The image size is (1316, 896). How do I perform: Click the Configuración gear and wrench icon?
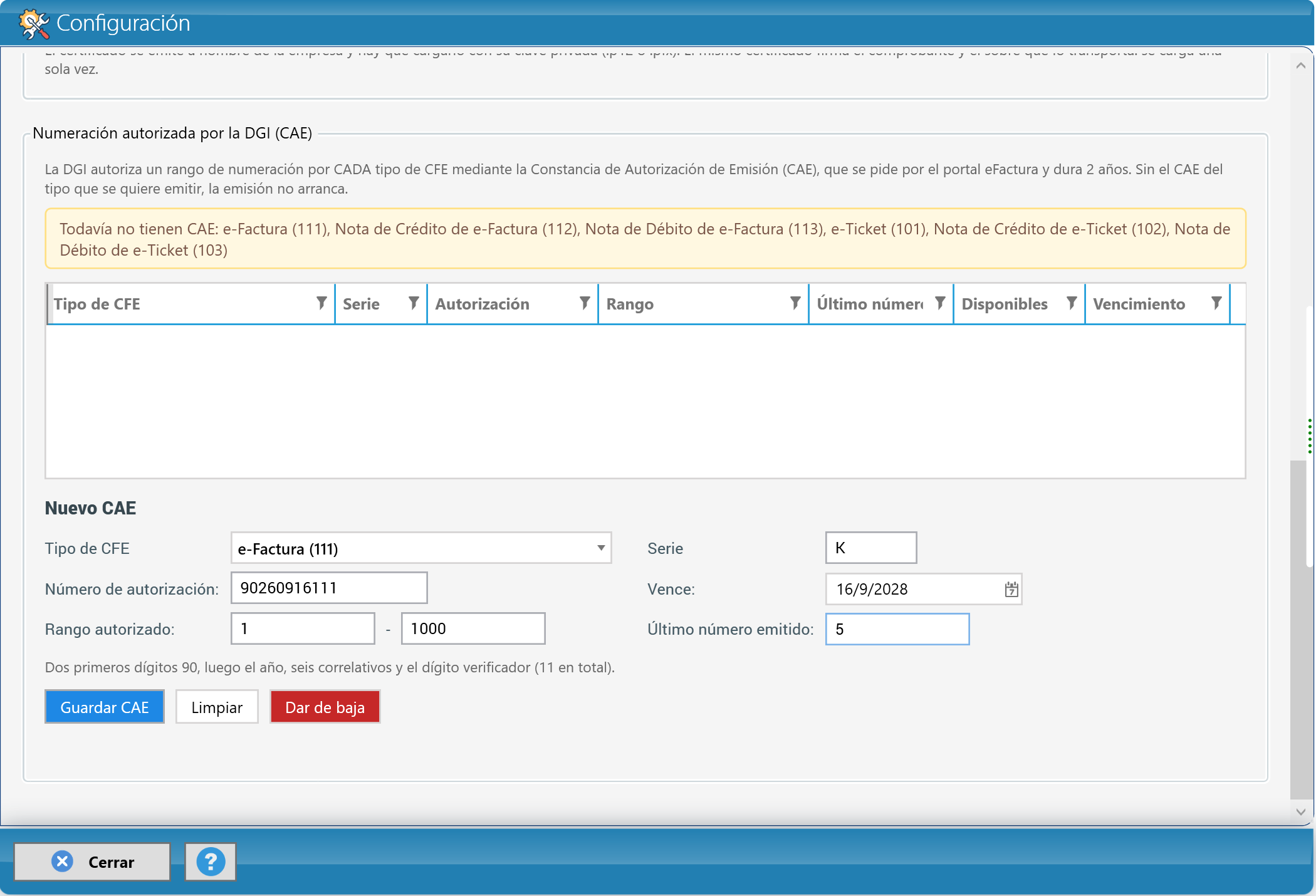(x=33, y=23)
